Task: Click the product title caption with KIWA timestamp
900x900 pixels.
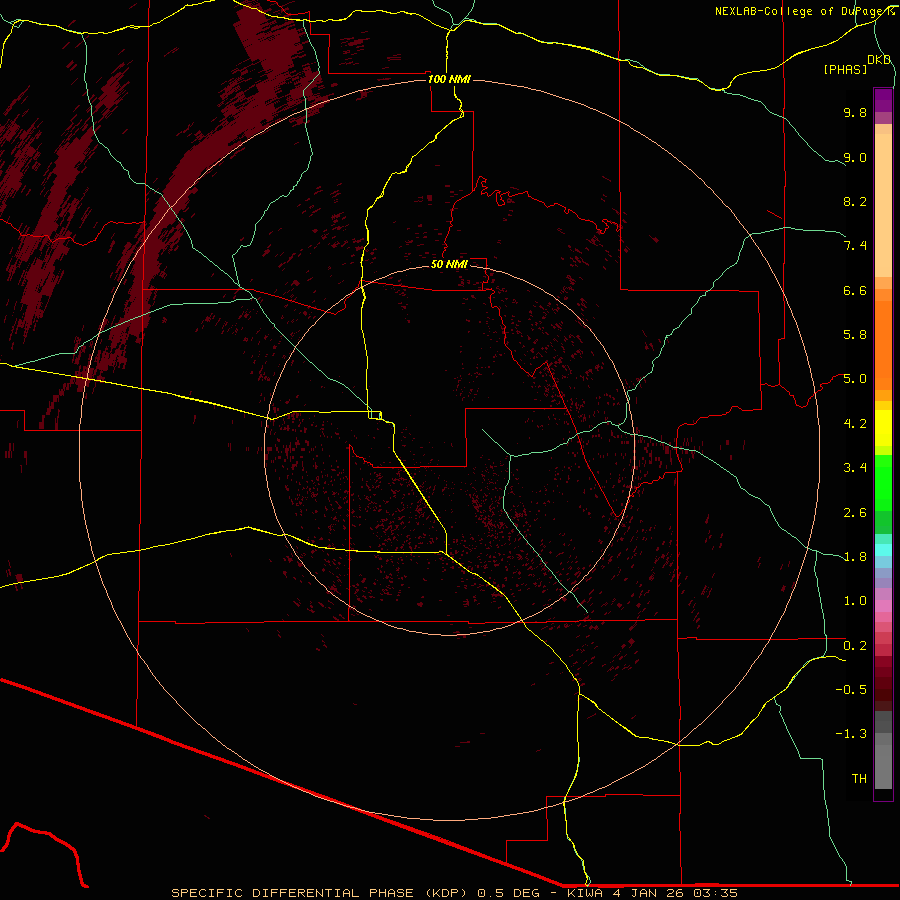Action: [454, 893]
